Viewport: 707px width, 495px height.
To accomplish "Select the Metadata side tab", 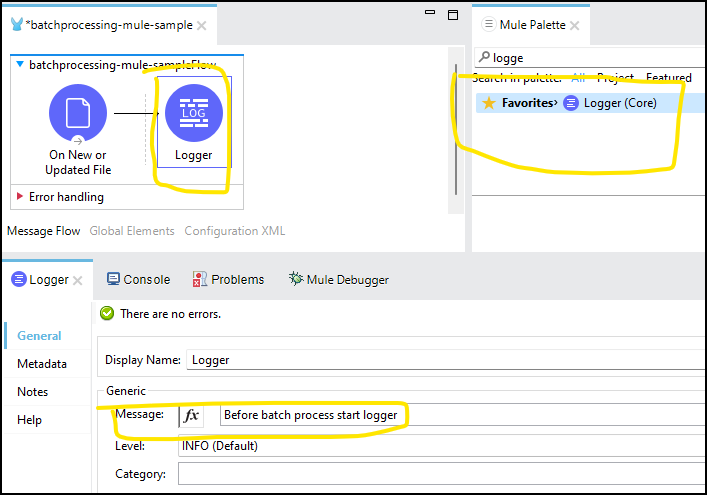I will point(42,364).
